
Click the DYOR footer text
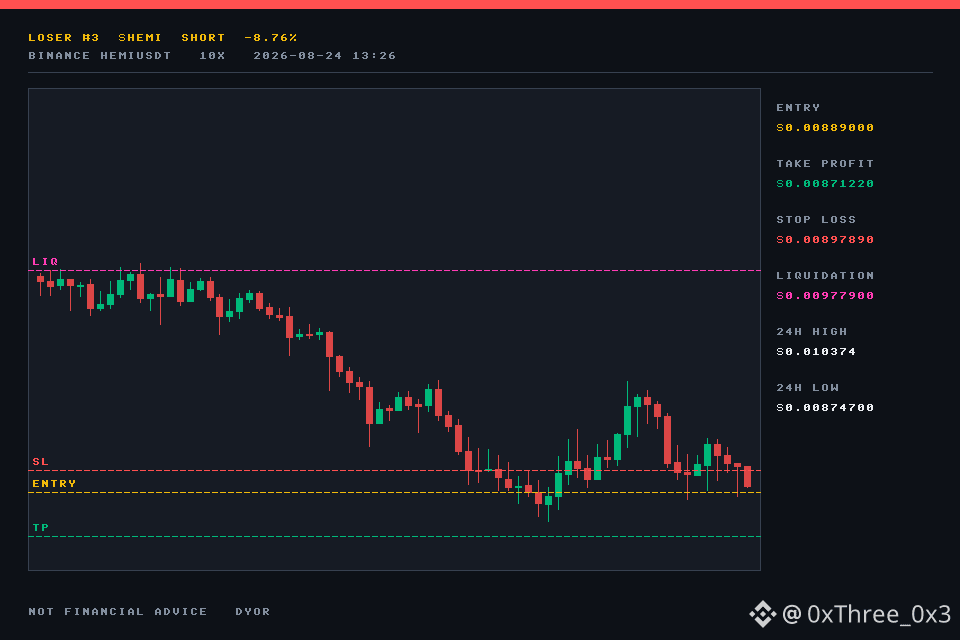point(253,612)
